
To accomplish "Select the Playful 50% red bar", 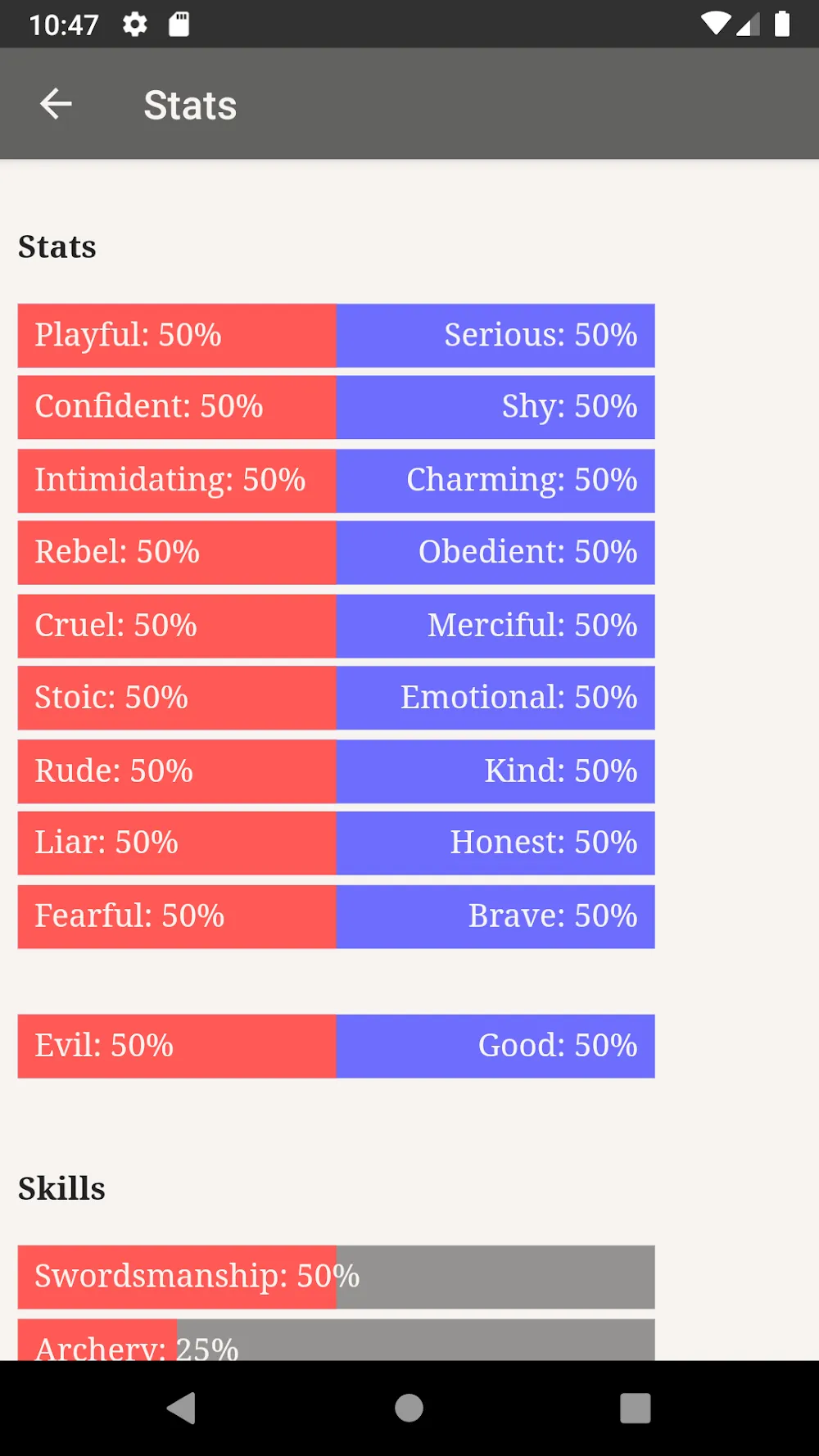I will pos(177,336).
